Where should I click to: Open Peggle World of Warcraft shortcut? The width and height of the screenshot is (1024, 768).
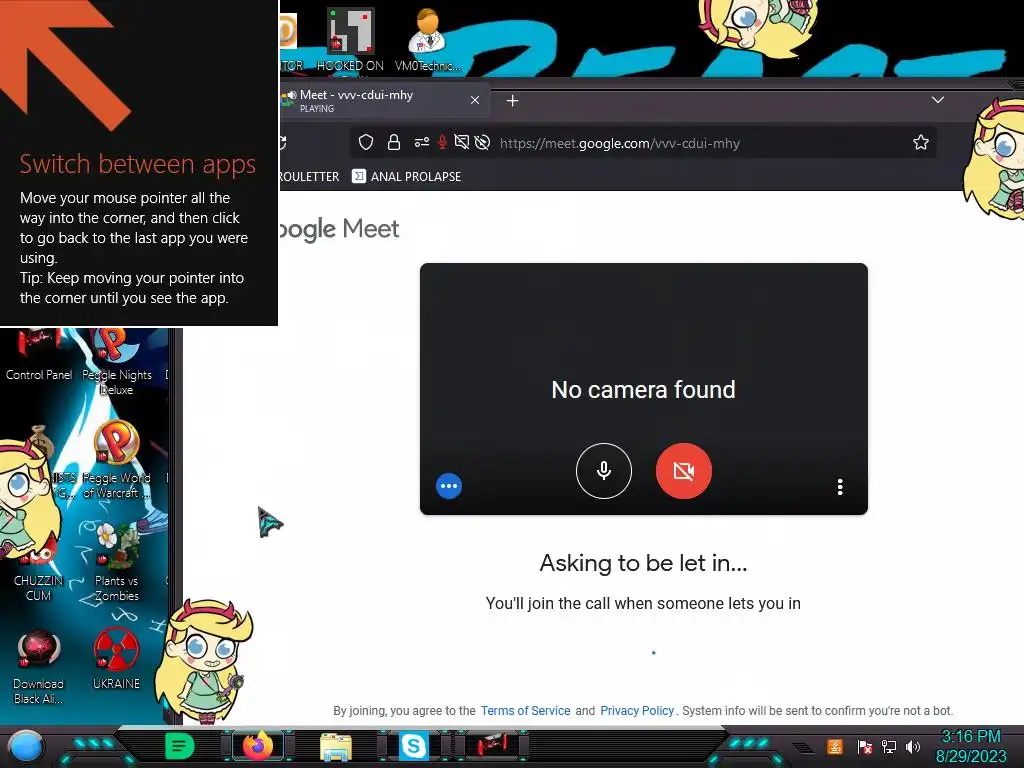pyautogui.click(x=116, y=460)
